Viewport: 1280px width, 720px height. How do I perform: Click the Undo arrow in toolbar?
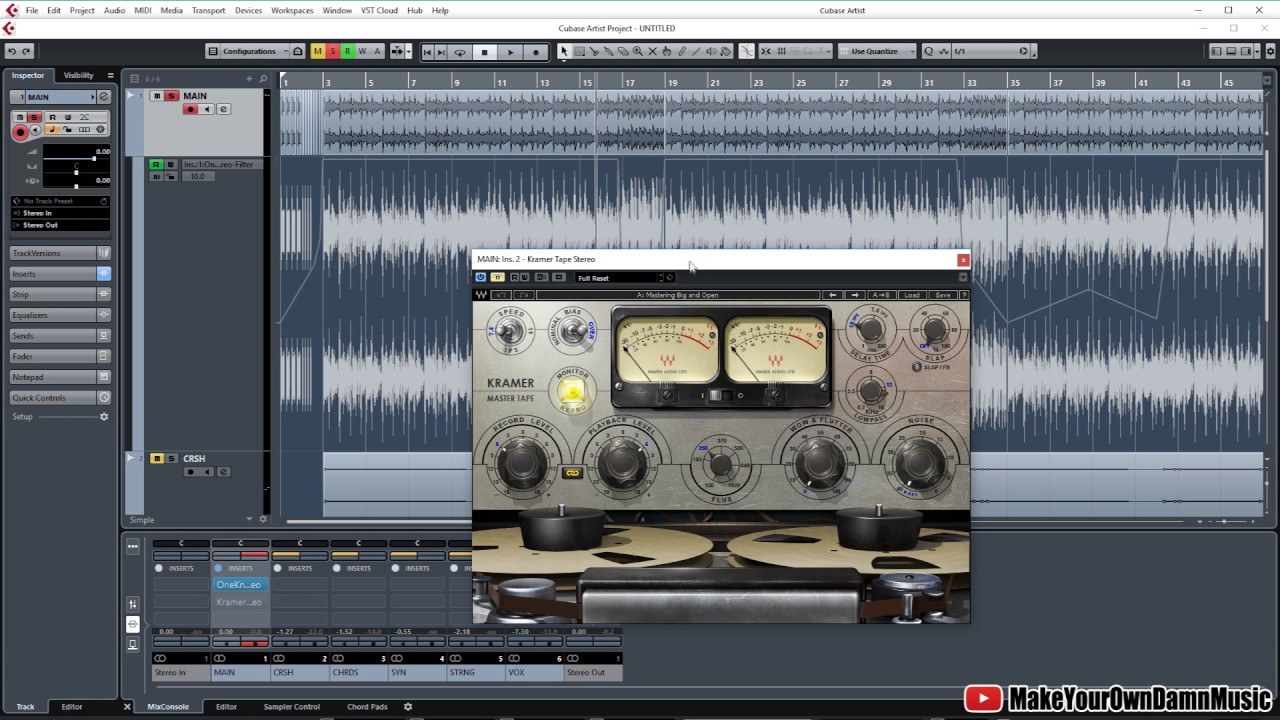[11, 51]
